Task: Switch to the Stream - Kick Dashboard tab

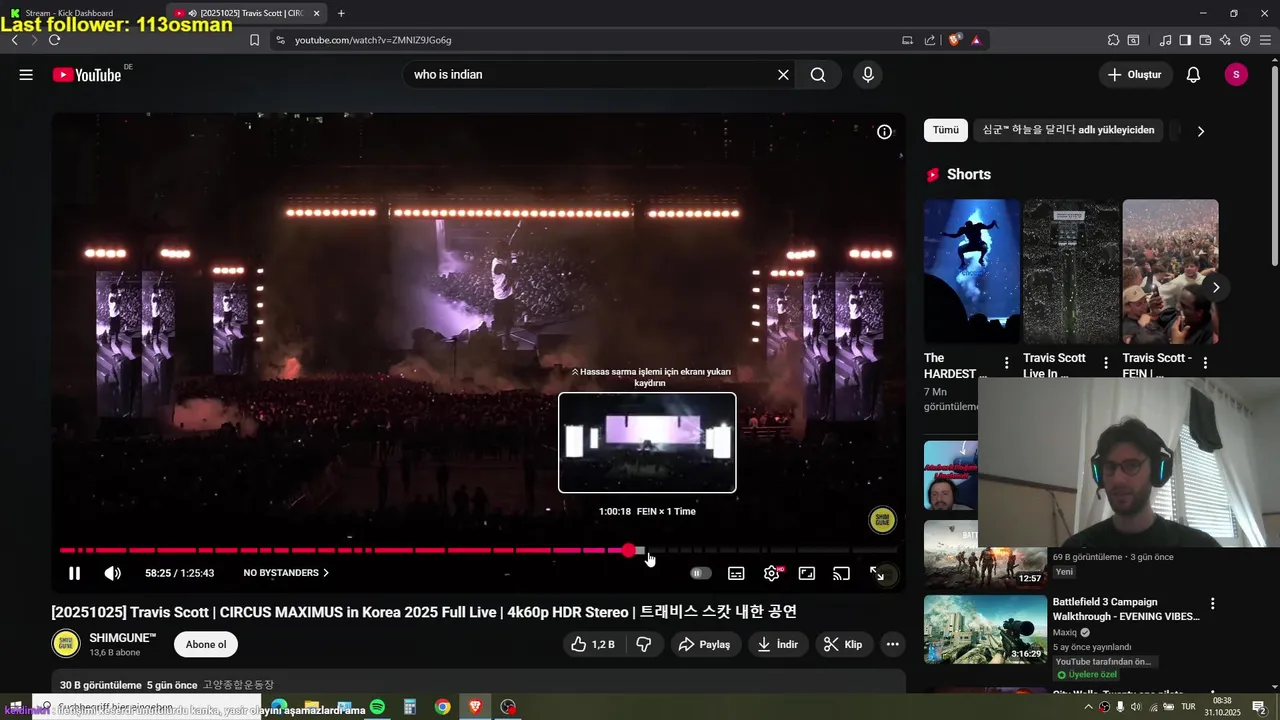Action: click(78, 13)
